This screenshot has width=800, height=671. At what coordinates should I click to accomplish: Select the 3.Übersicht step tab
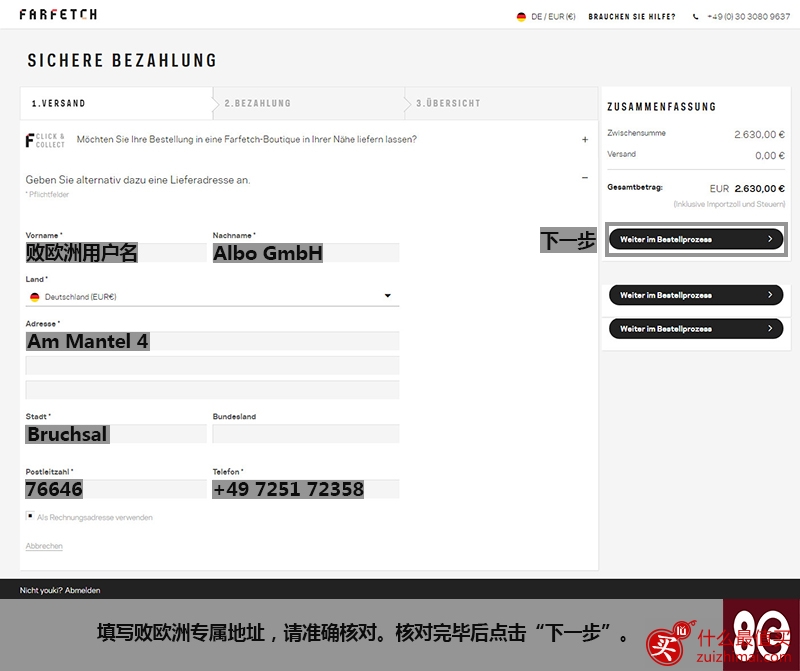[501, 103]
